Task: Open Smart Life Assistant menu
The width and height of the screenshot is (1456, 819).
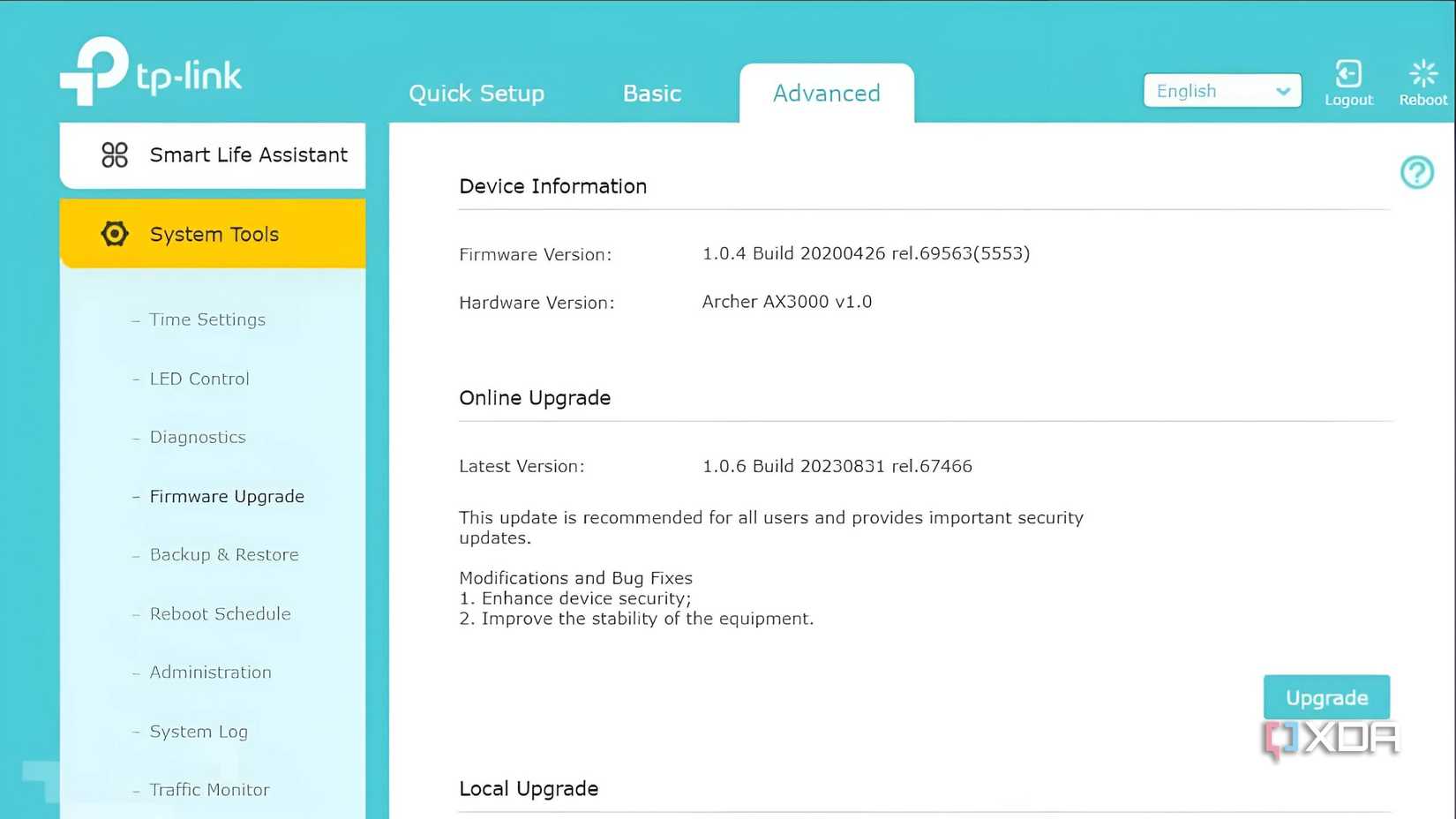Action: point(213,155)
